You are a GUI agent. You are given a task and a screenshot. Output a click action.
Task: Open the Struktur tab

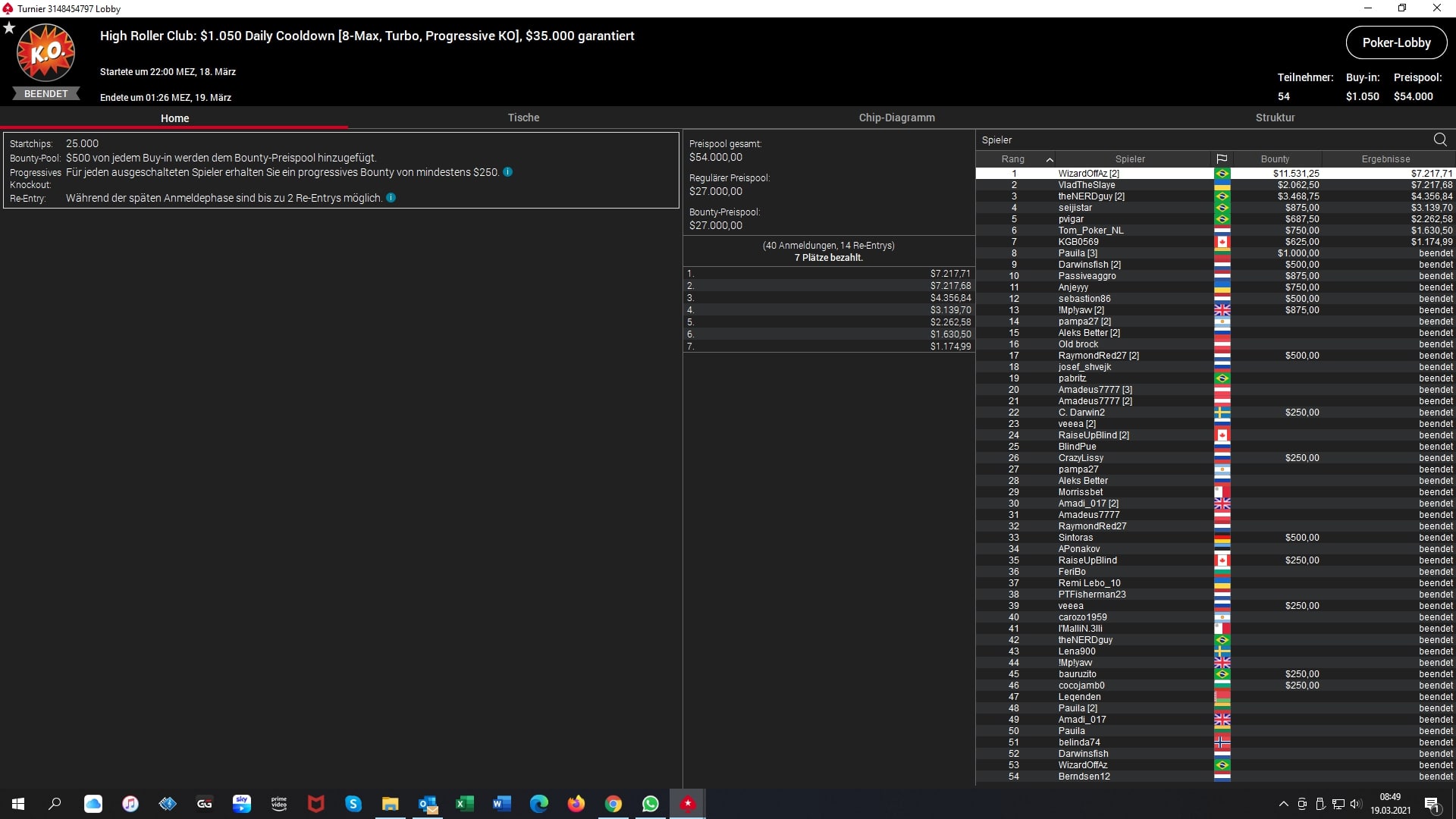[x=1275, y=118]
